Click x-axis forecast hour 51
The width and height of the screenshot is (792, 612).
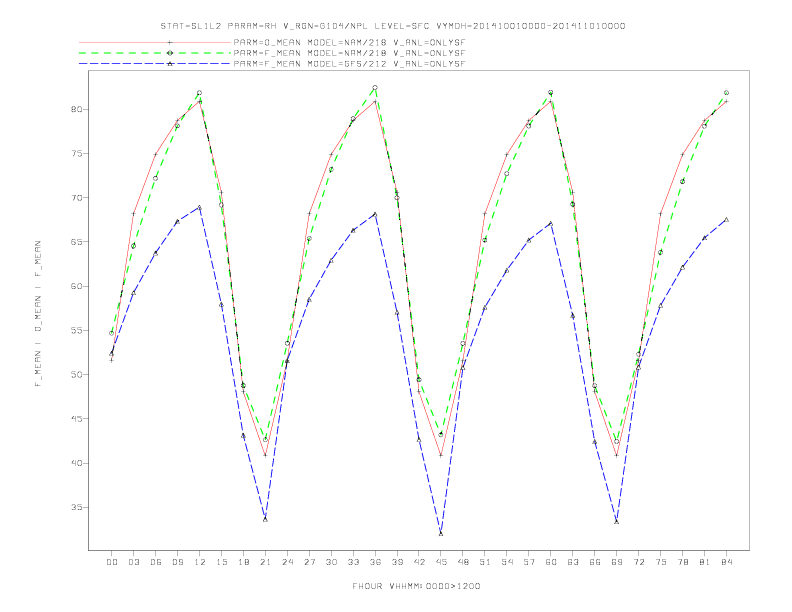coord(485,562)
